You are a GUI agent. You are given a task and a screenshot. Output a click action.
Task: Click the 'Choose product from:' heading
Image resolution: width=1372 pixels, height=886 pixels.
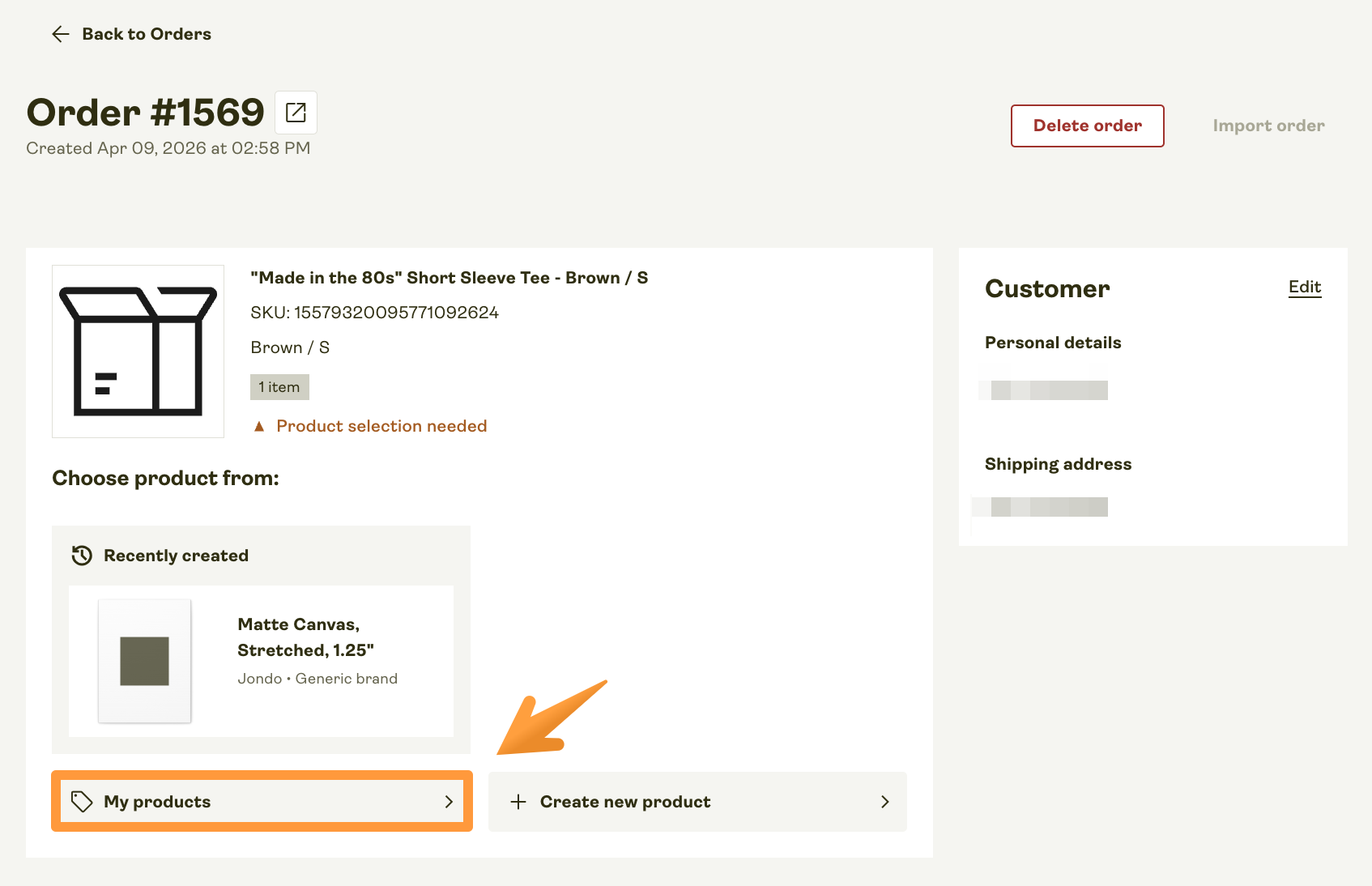[165, 479]
